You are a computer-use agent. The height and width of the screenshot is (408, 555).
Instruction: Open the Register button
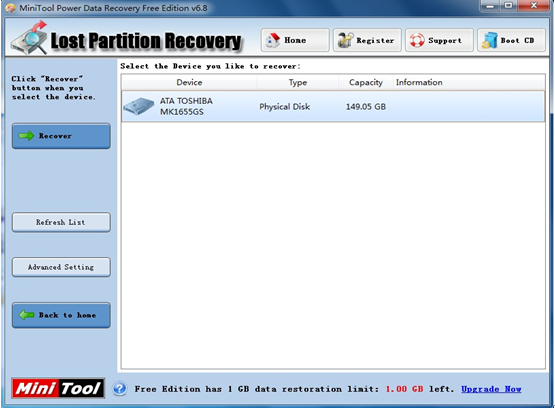pos(367,40)
